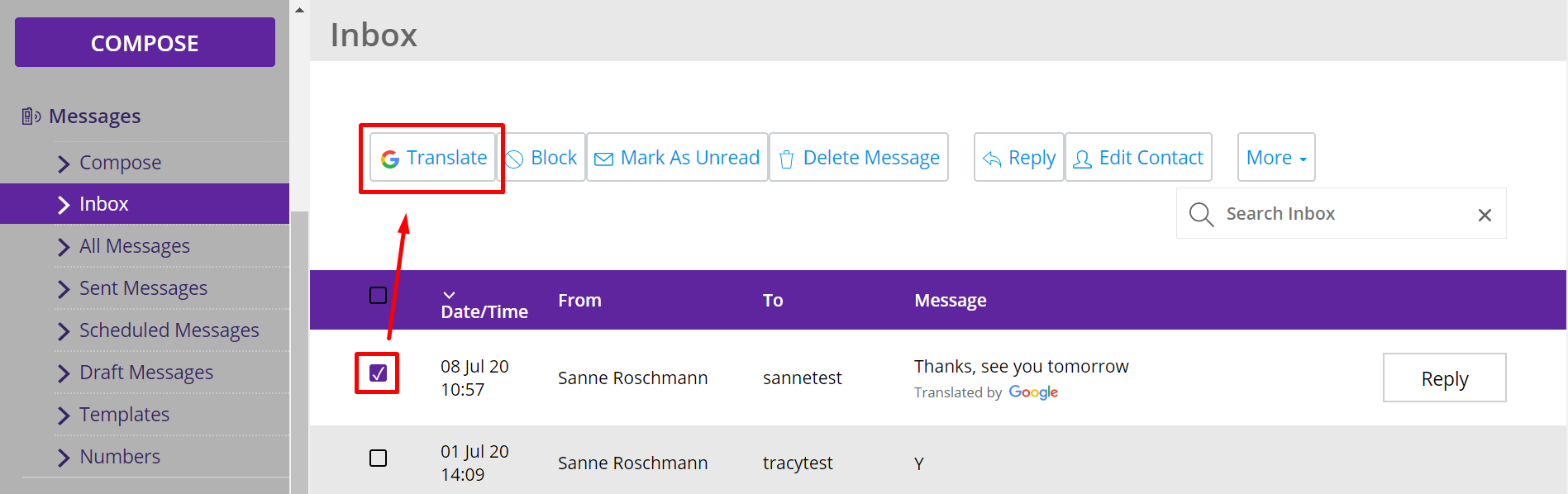Clear the search with the X icon
Viewport: 1568px width, 494px height.
(x=1485, y=215)
